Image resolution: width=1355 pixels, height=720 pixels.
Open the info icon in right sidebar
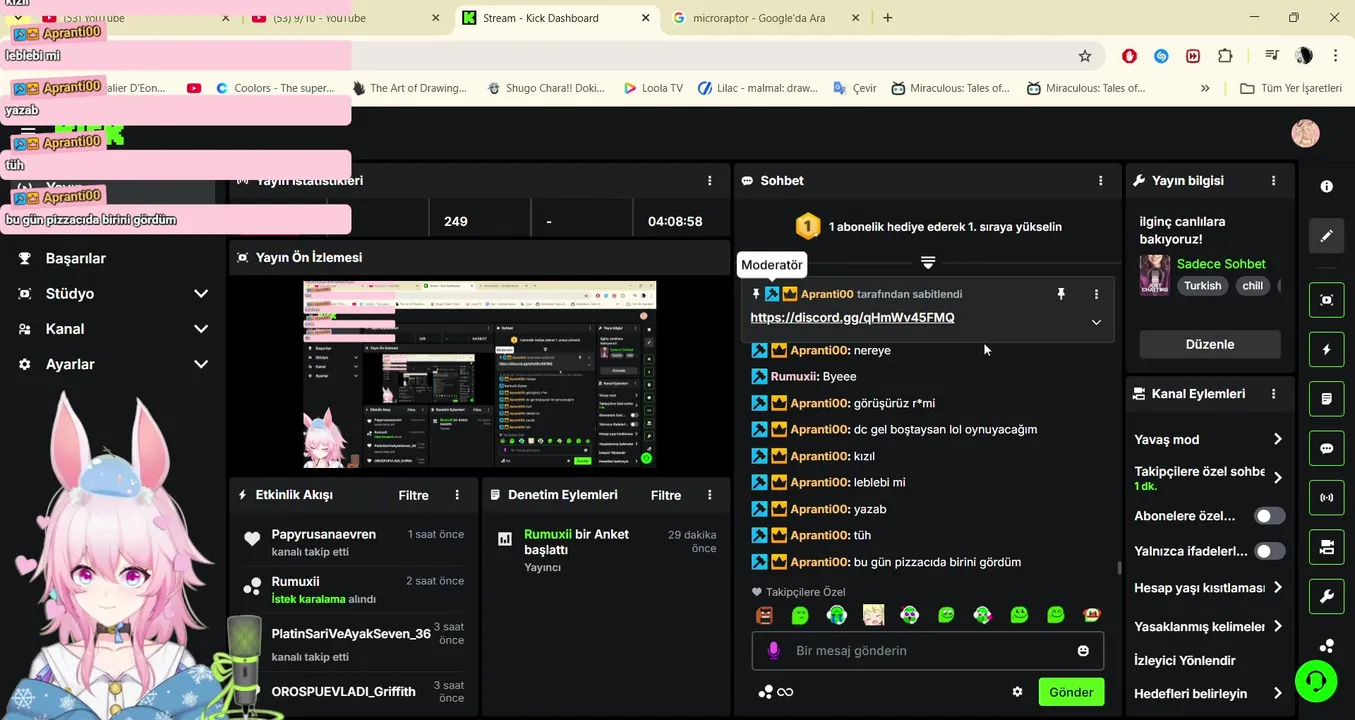(x=1326, y=186)
